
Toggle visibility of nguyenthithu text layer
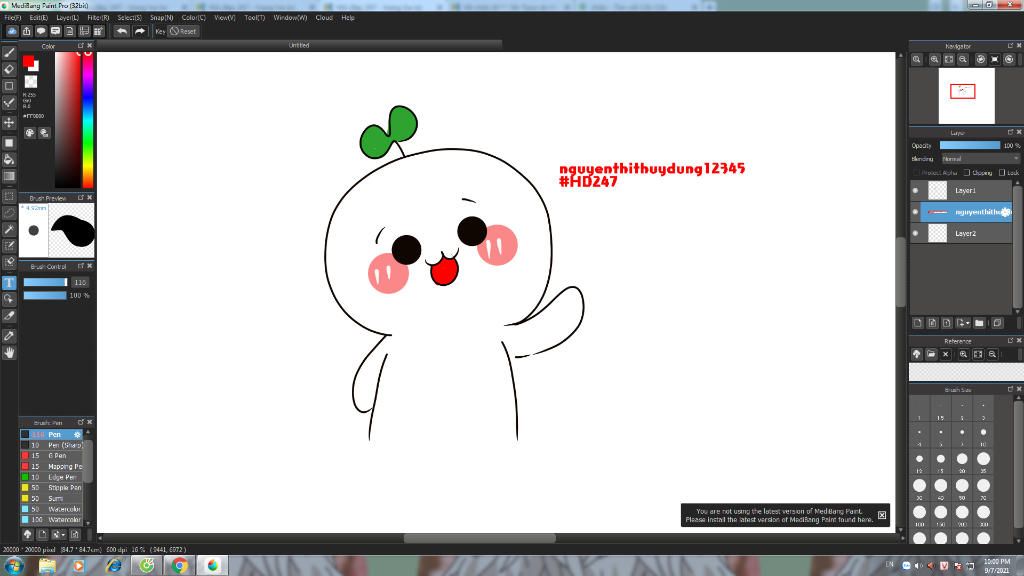916,212
